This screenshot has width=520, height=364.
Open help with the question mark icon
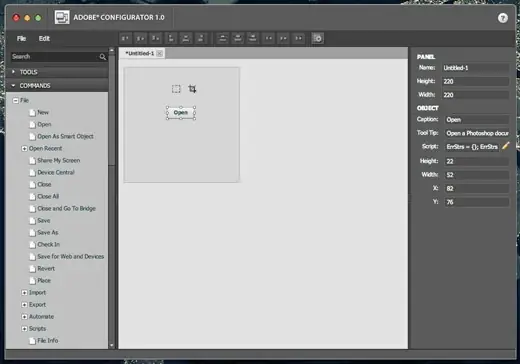click(503, 18)
